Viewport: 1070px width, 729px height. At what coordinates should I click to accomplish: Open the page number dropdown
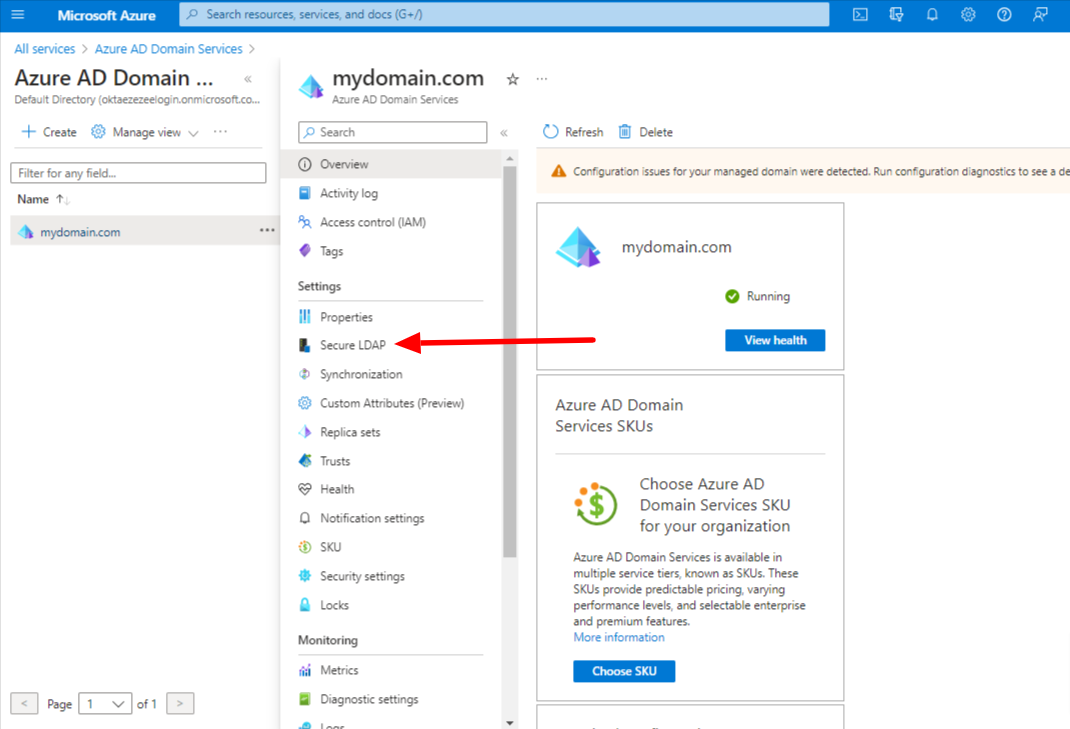[105, 704]
